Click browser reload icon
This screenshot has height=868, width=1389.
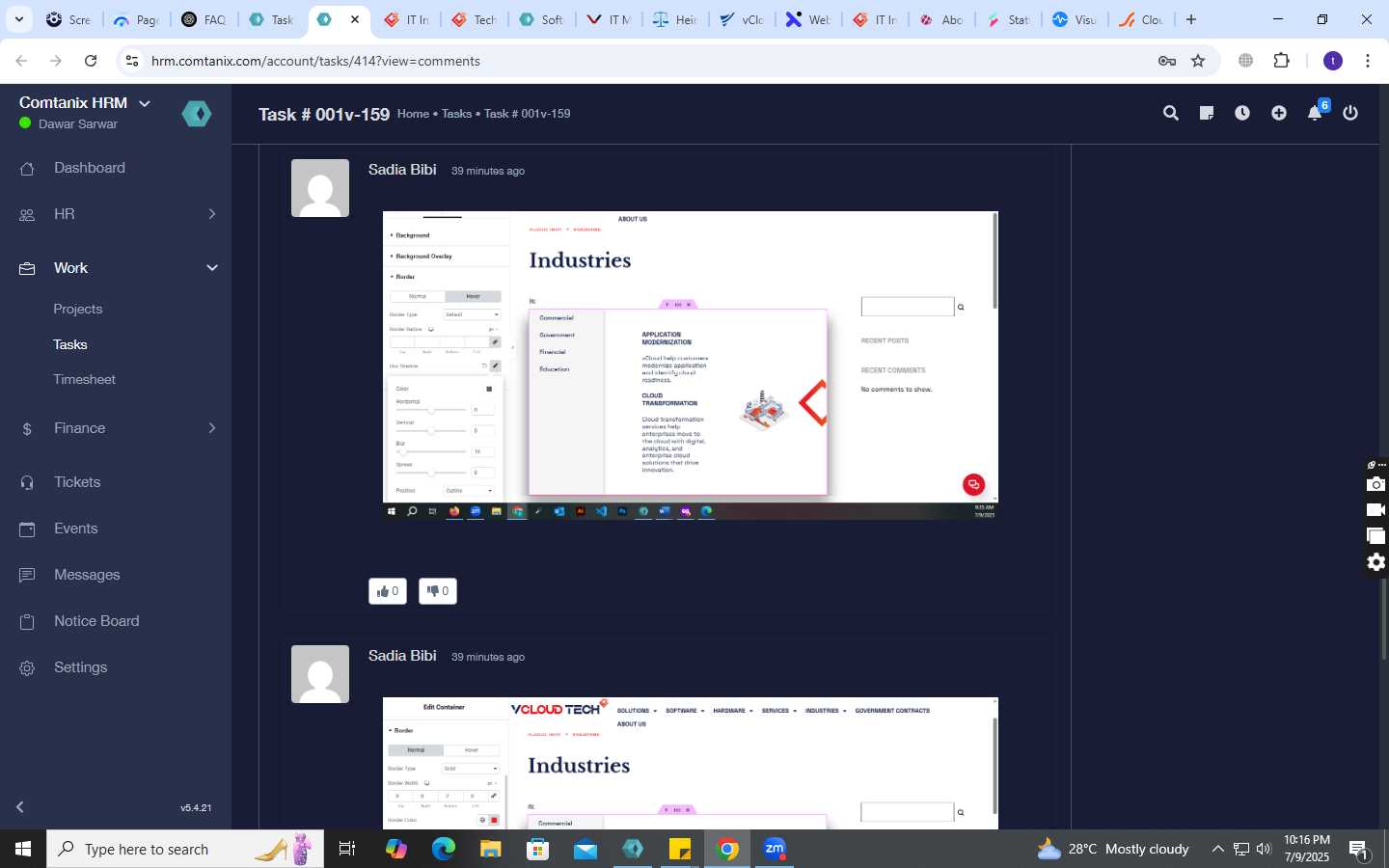(x=91, y=61)
